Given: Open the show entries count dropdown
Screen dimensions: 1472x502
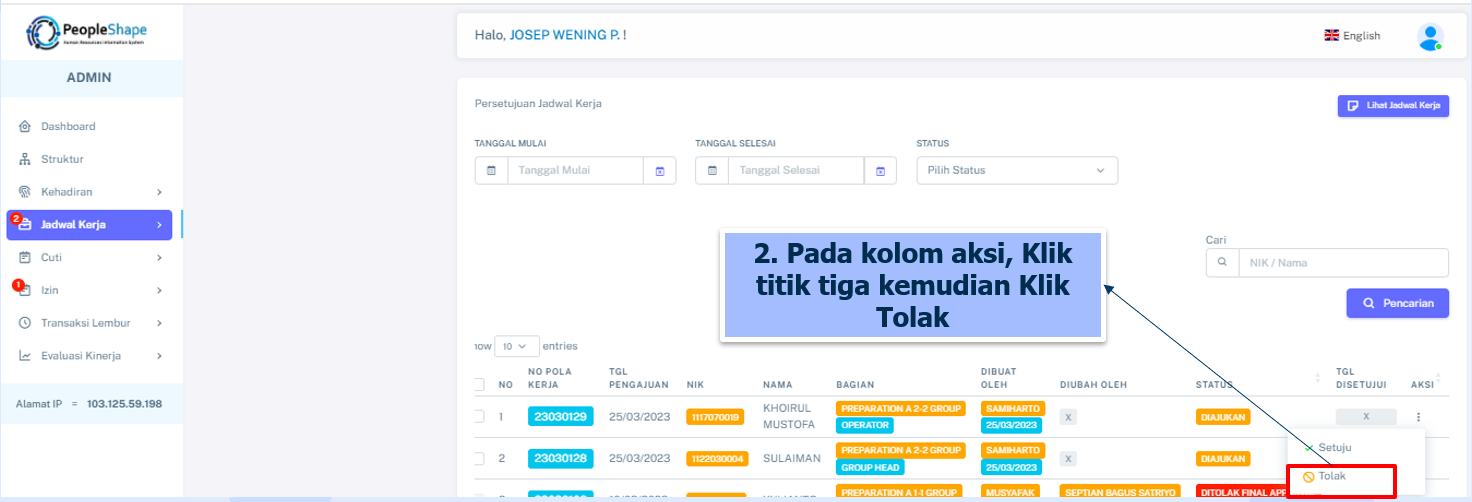Looking at the screenshot, I should (517, 346).
